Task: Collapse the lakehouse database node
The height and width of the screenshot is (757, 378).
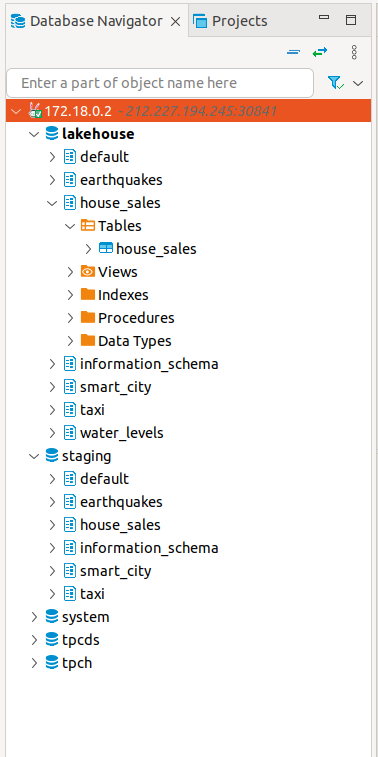Action: click(34, 134)
